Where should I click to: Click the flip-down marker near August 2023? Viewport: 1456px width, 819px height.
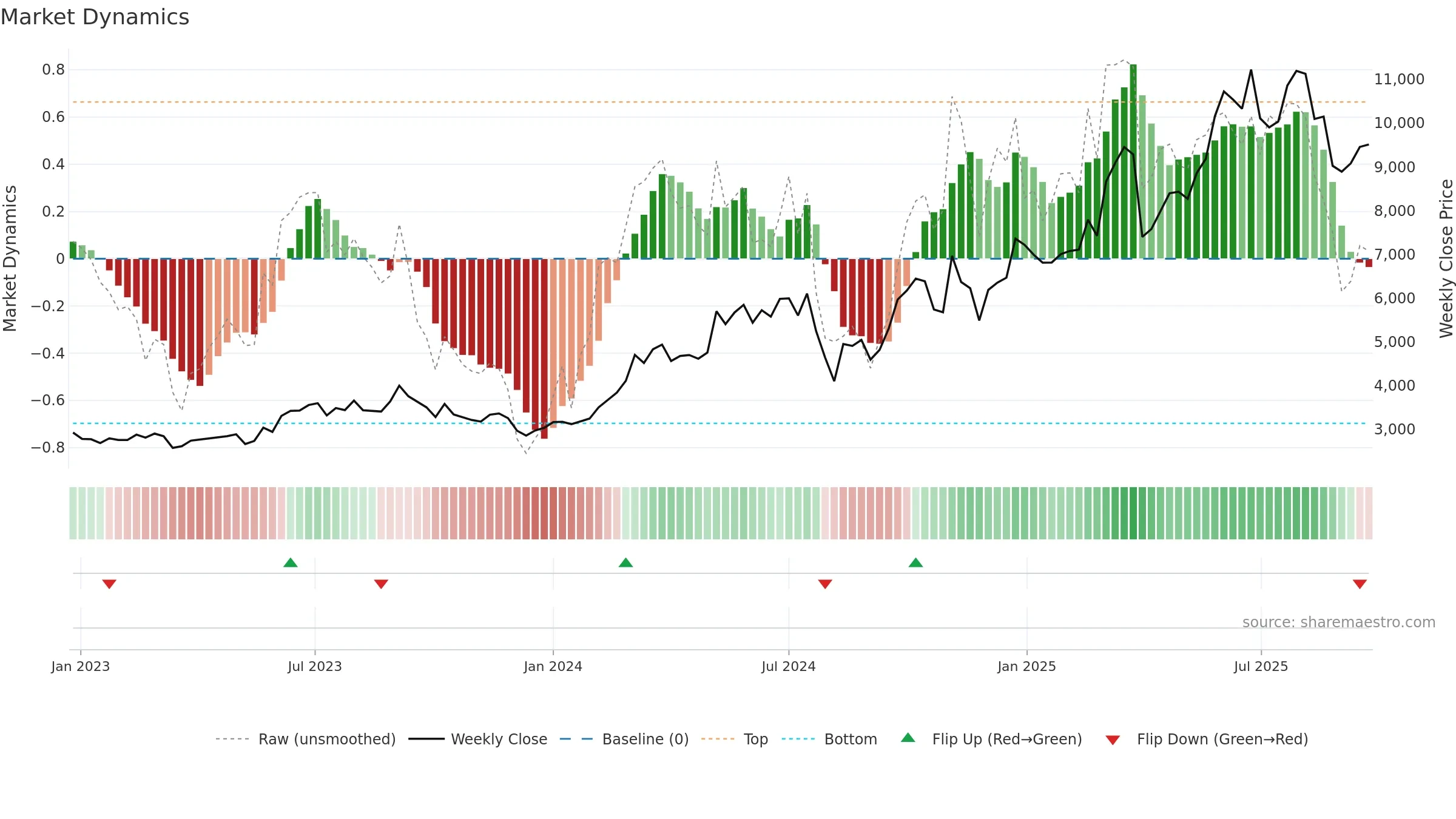tap(381, 584)
